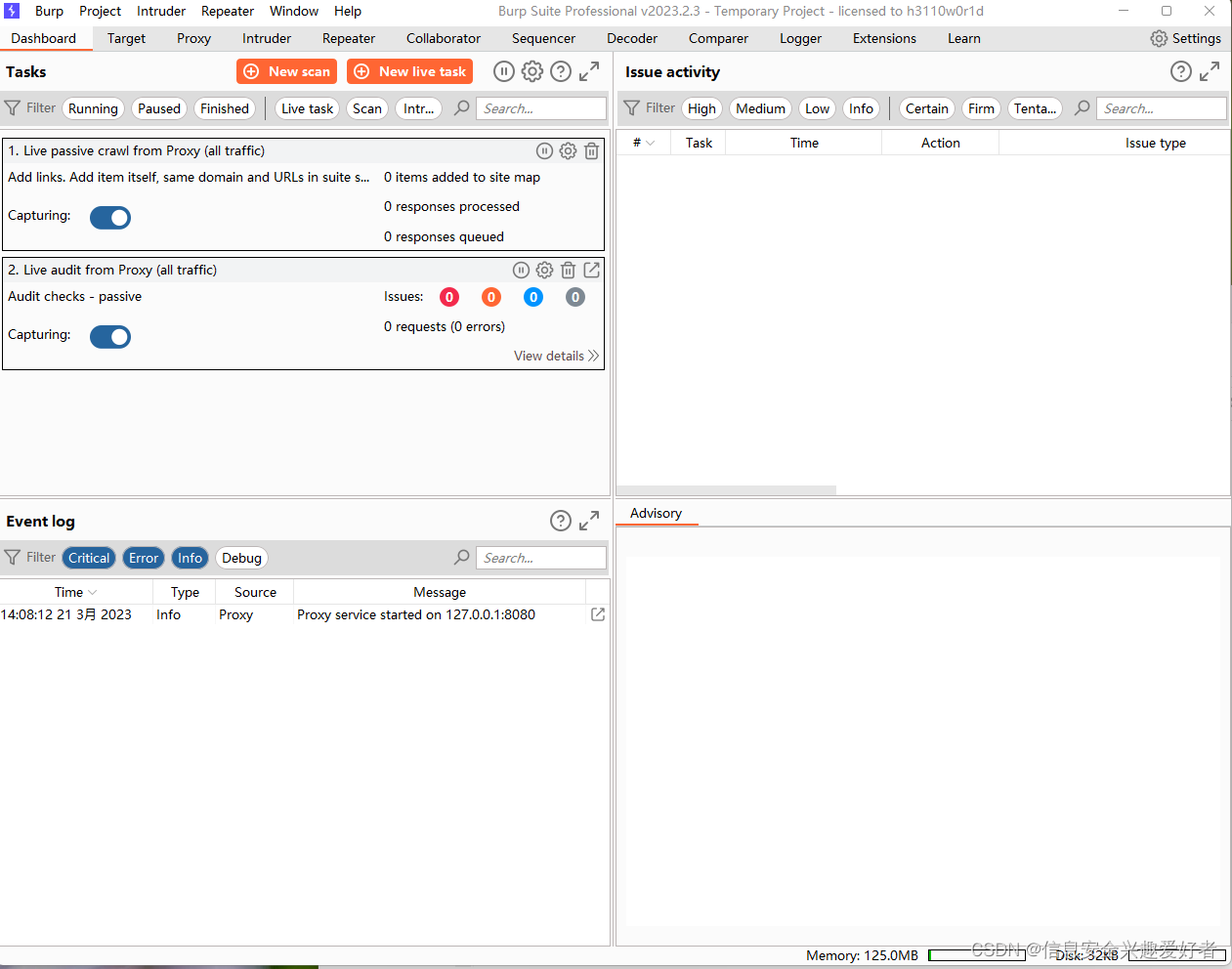
Task: Open Live audit task settings gear
Action: (x=544, y=270)
